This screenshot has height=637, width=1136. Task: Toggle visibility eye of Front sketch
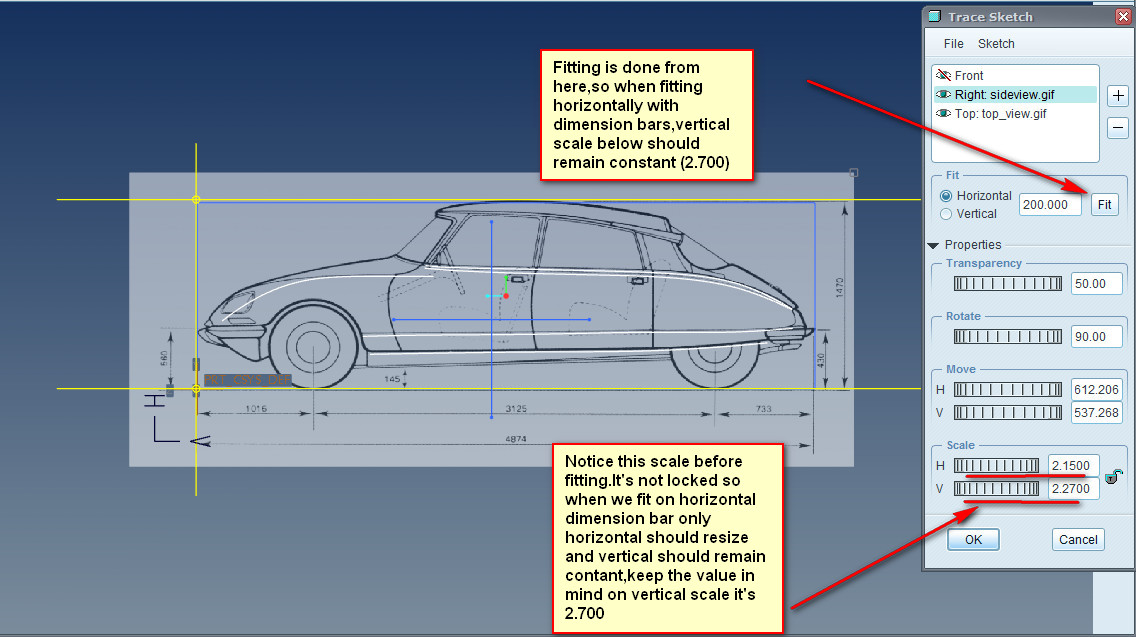pos(943,75)
